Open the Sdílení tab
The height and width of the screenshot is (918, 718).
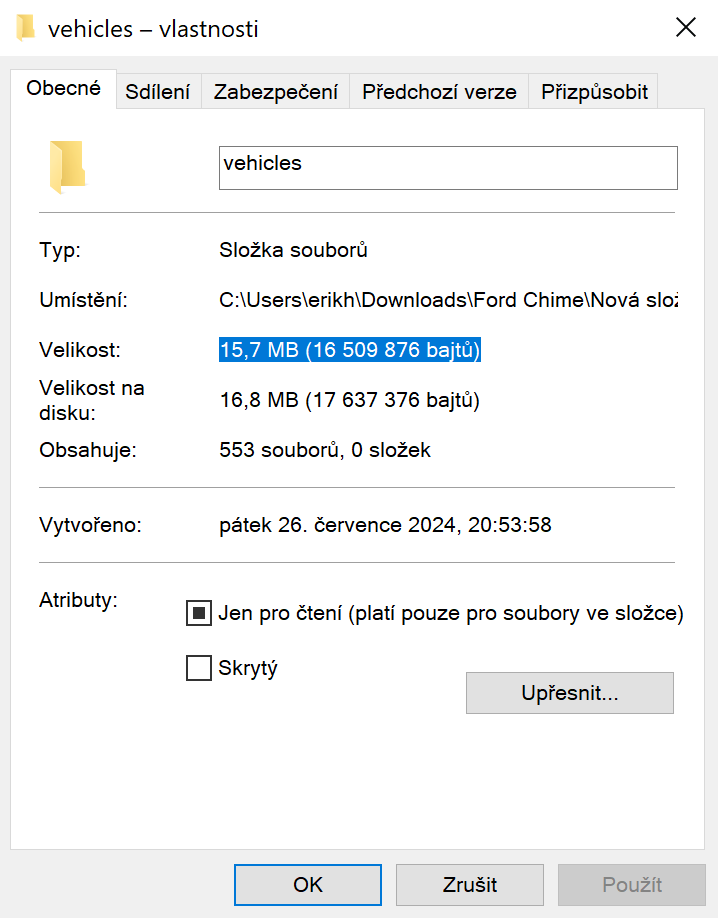[x=157, y=92]
